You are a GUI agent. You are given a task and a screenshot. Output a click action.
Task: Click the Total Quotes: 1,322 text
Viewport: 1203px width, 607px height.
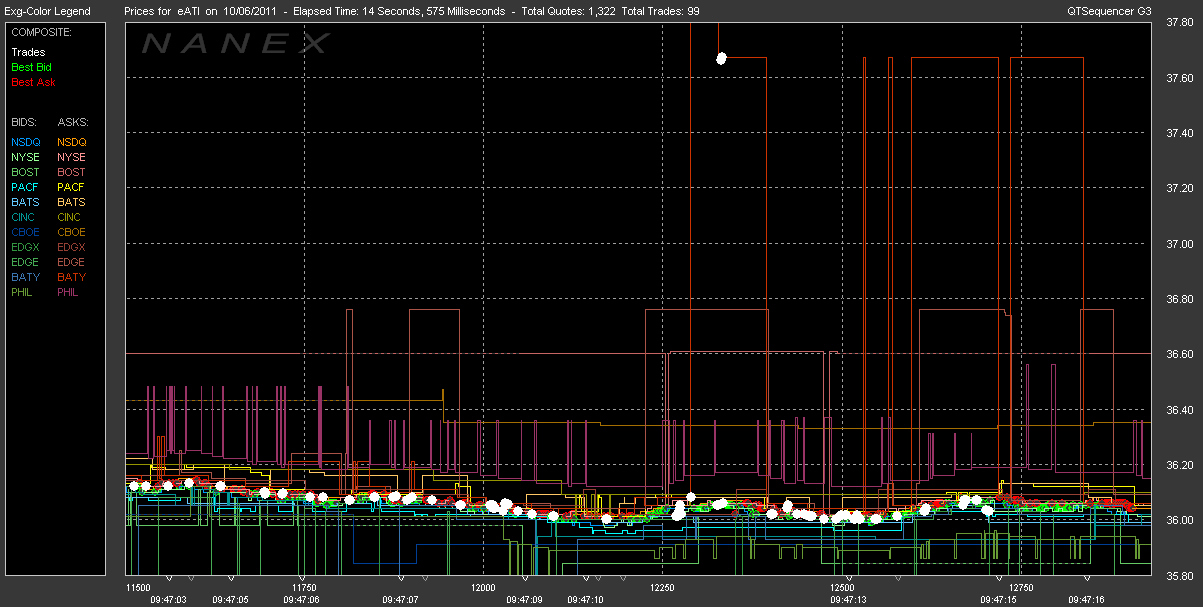(x=567, y=11)
